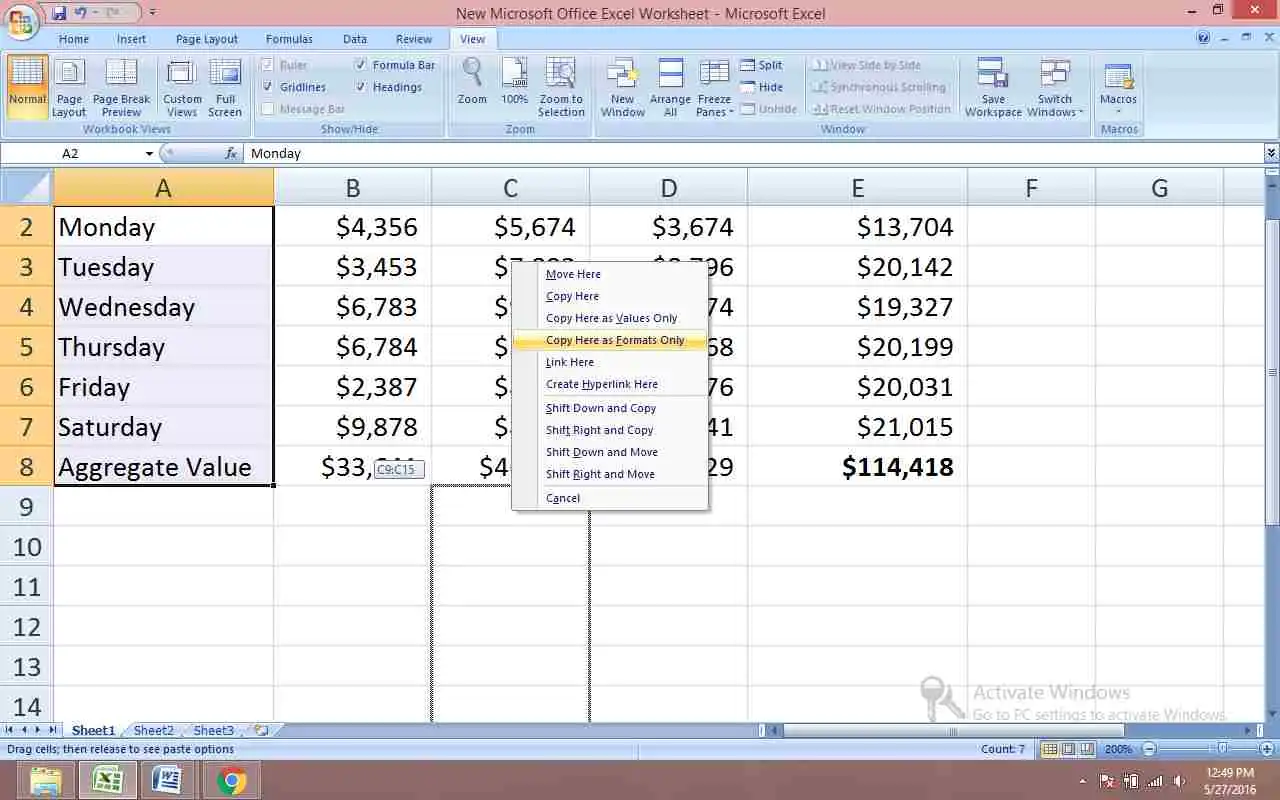
Task: Click the Save icon in Quick Access Toolbar
Action: 59,13
